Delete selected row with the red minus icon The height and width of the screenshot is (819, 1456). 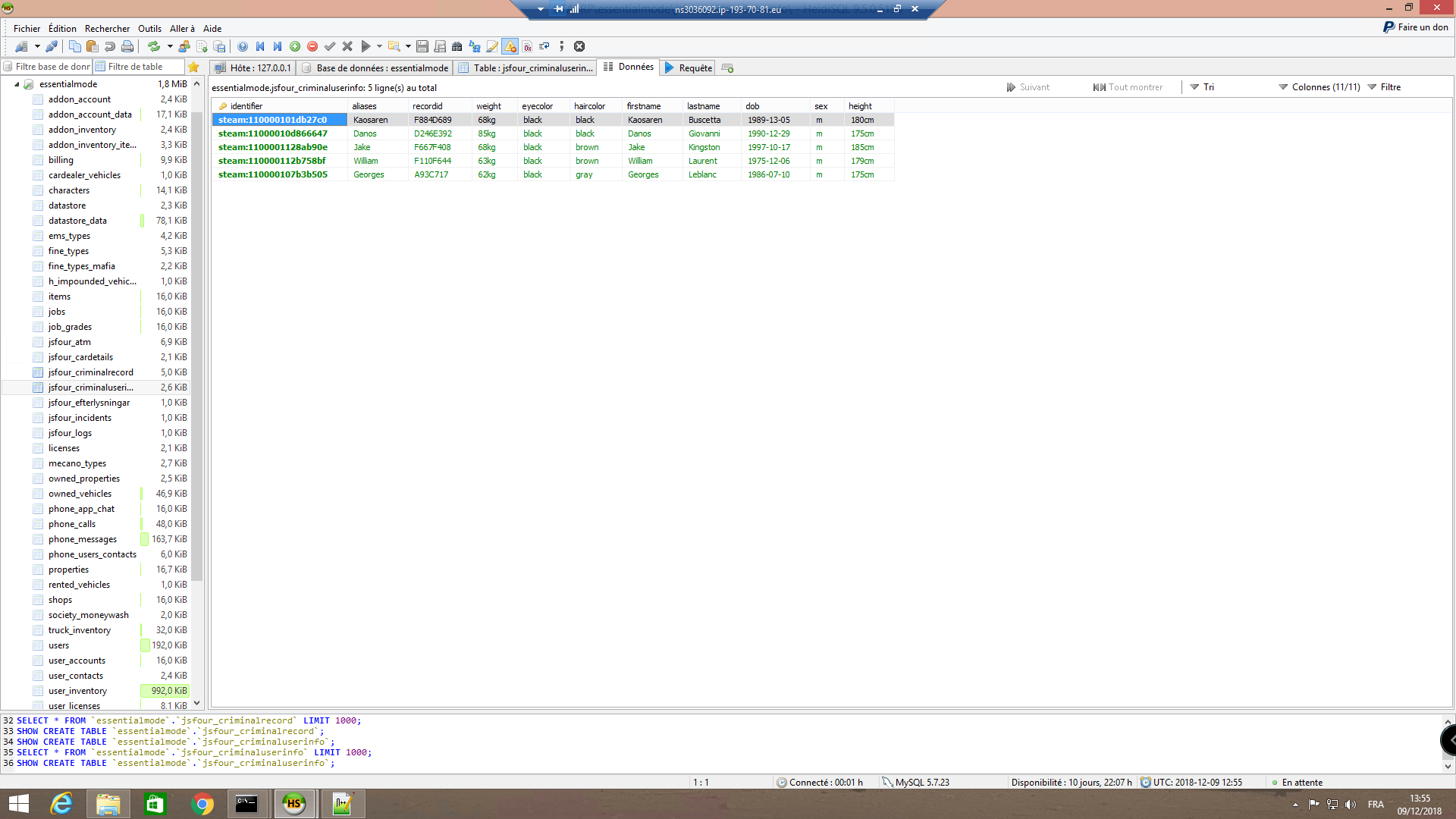click(x=312, y=46)
